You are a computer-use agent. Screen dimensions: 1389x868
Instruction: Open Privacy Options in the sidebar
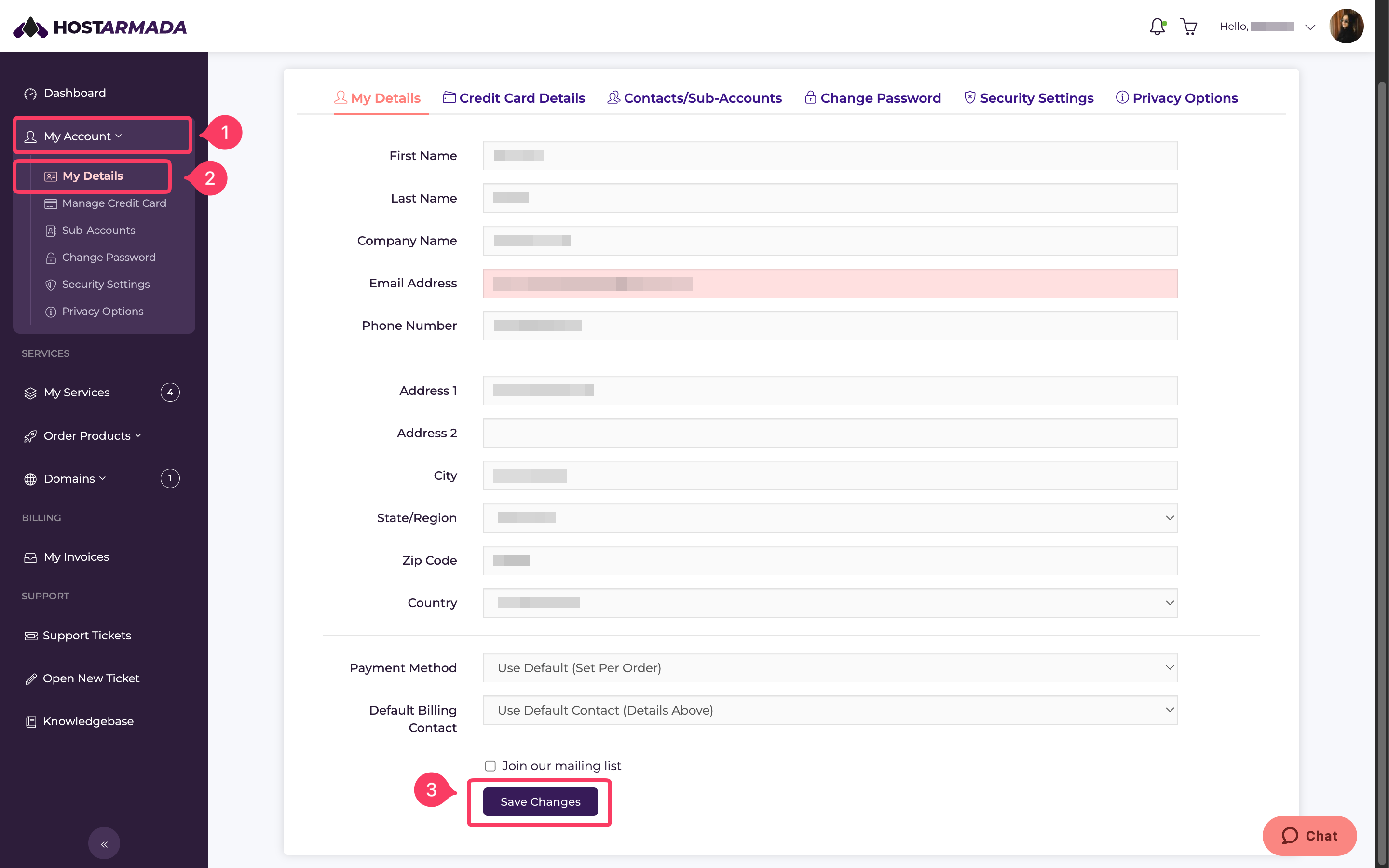[94, 311]
